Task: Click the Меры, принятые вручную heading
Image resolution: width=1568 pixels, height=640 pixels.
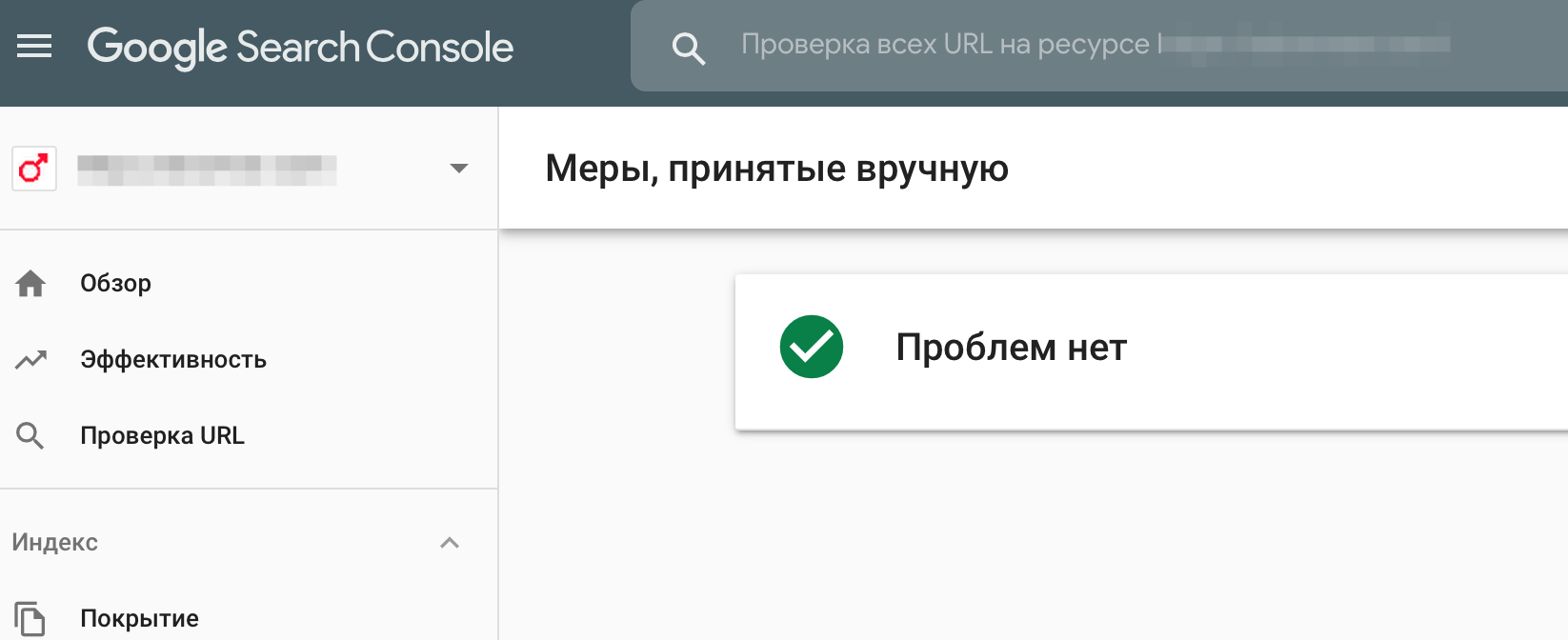Action: tap(776, 169)
